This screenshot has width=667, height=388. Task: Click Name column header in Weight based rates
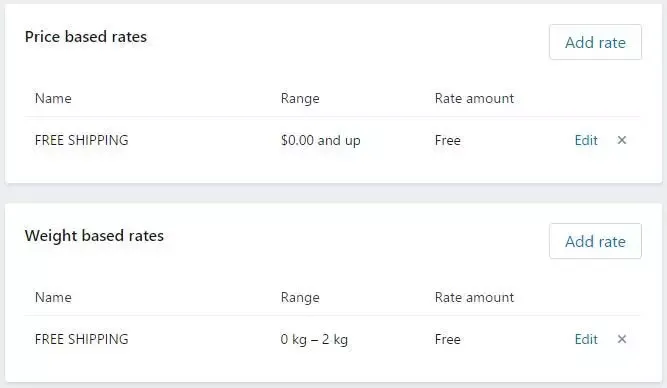pyautogui.click(x=53, y=297)
